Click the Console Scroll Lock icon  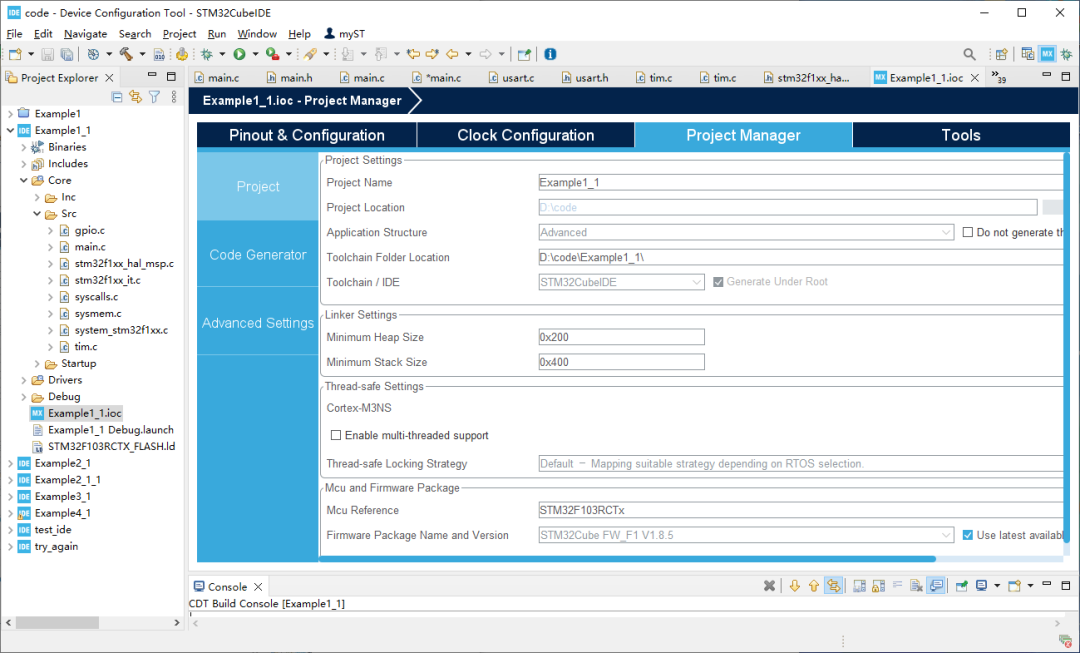[878, 585]
